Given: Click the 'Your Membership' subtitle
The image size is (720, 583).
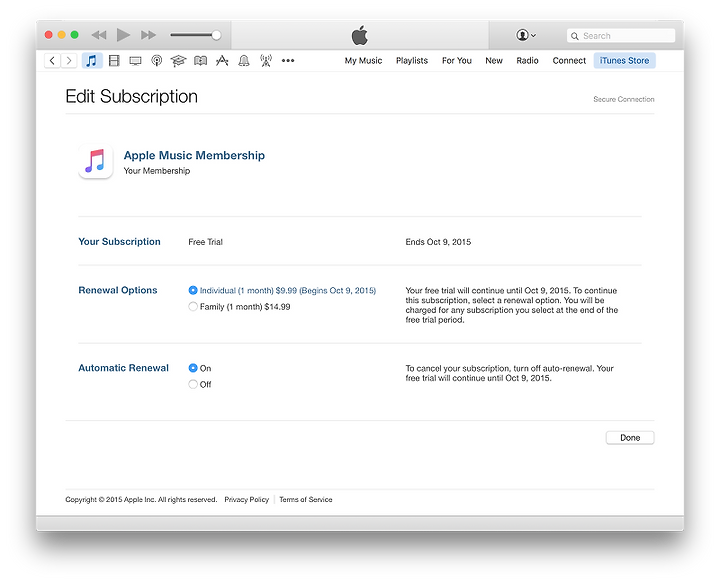Looking at the screenshot, I should coord(157,171).
